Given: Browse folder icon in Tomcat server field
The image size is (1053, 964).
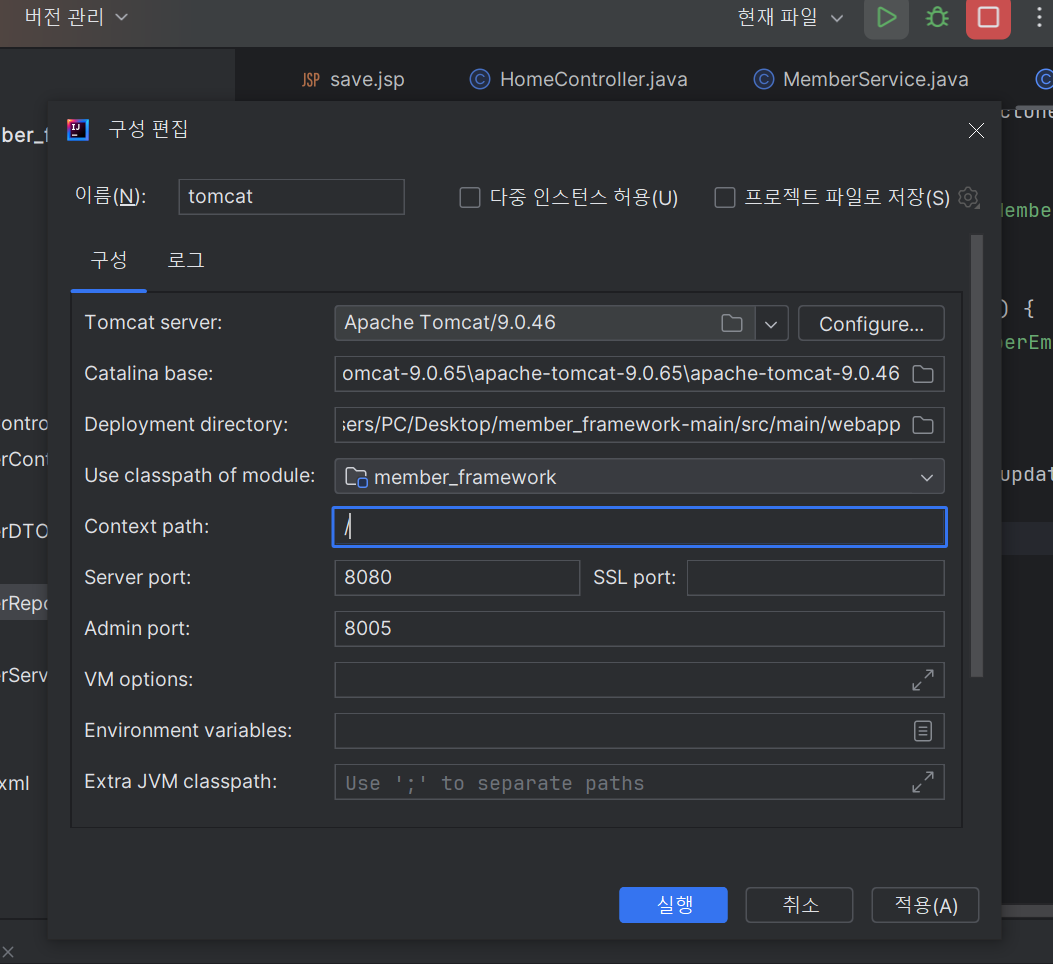Looking at the screenshot, I should pyautogui.click(x=731, y=324).
